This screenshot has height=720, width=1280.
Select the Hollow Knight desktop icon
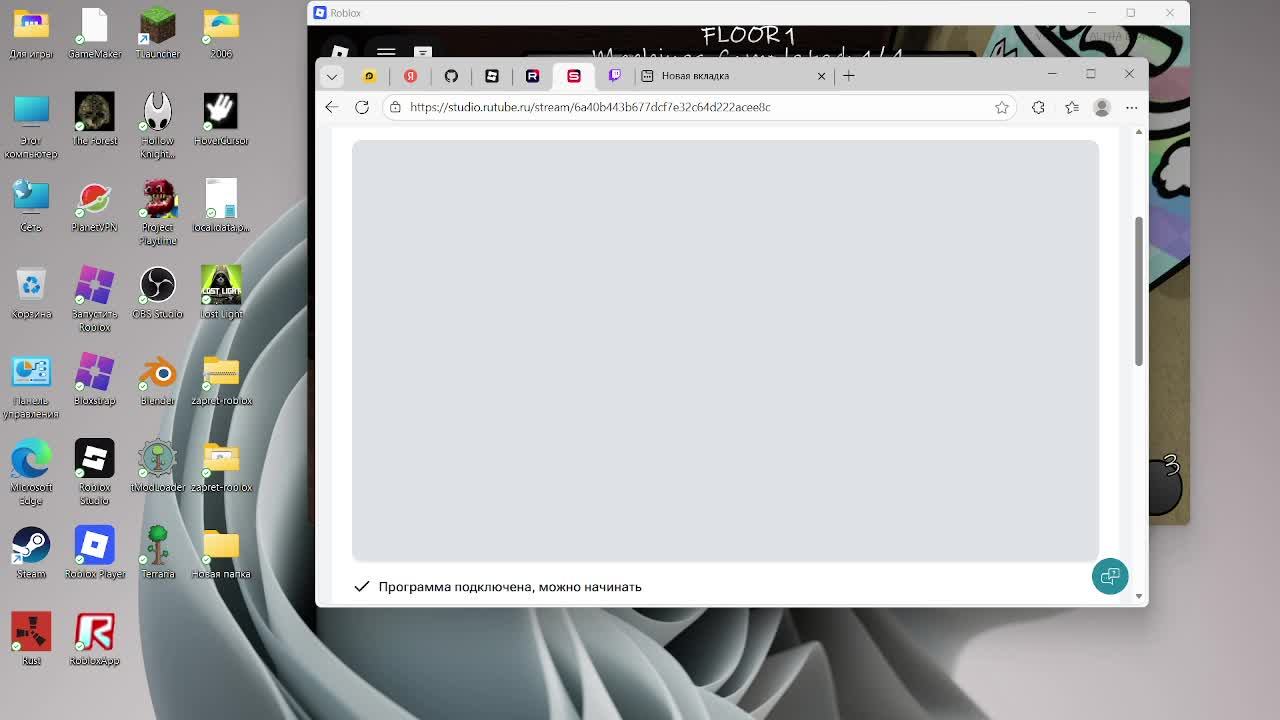point(157,126)
